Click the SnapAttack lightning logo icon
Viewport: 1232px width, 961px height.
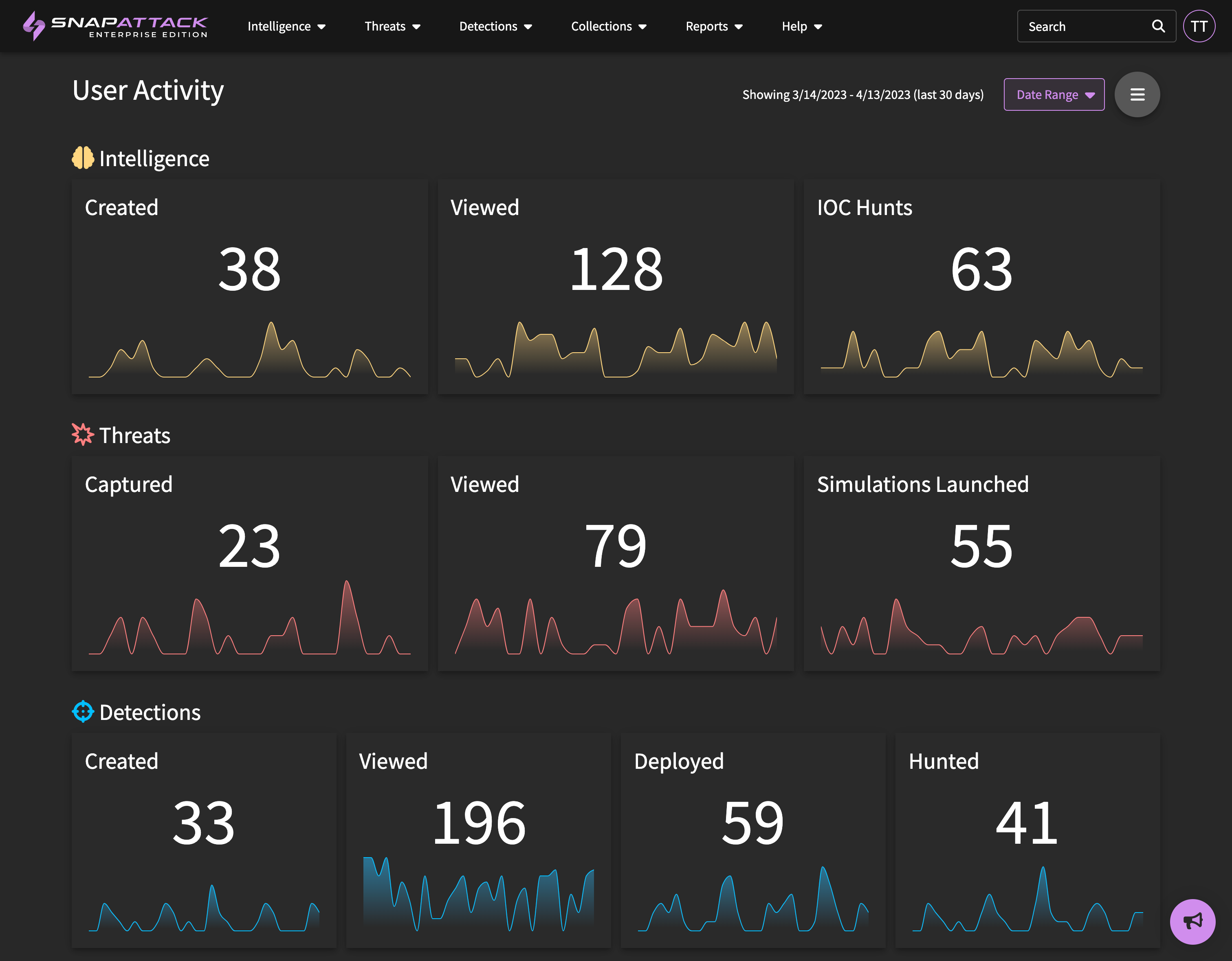click(x=33, y=26)
